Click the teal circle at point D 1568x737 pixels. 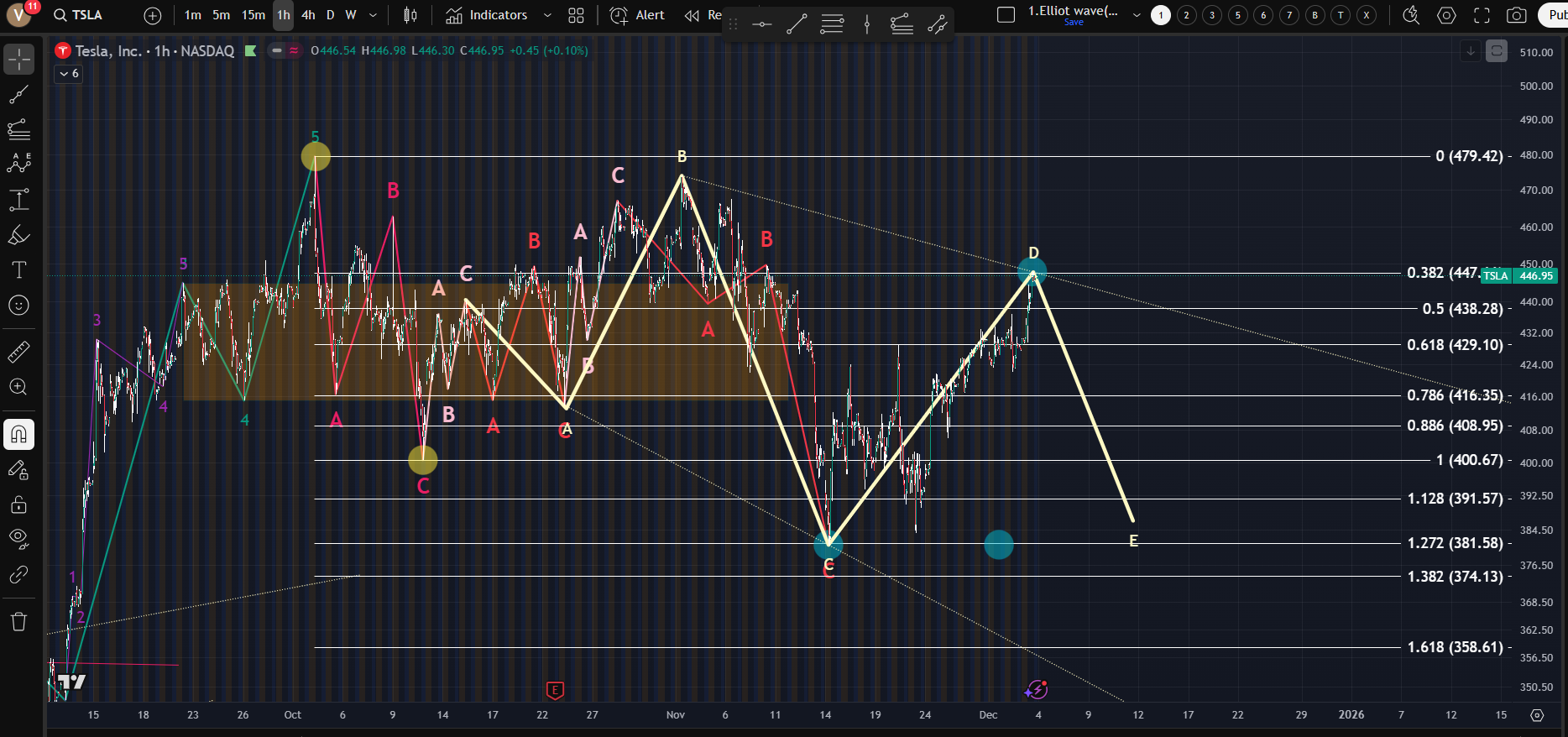1032,271
